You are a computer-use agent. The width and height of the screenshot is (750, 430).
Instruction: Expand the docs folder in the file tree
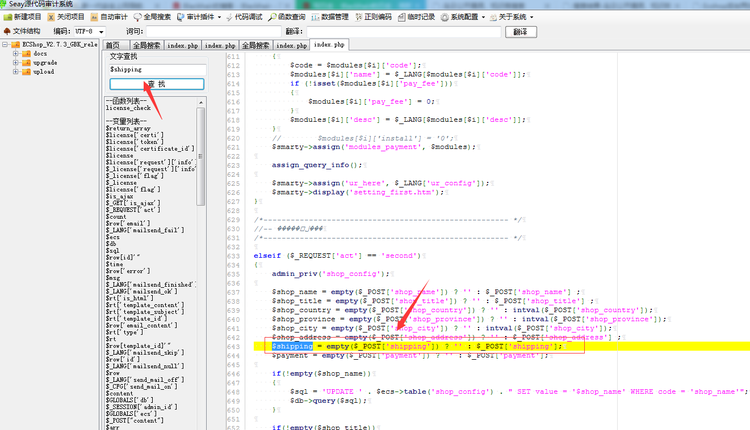(x=15, y=54)
